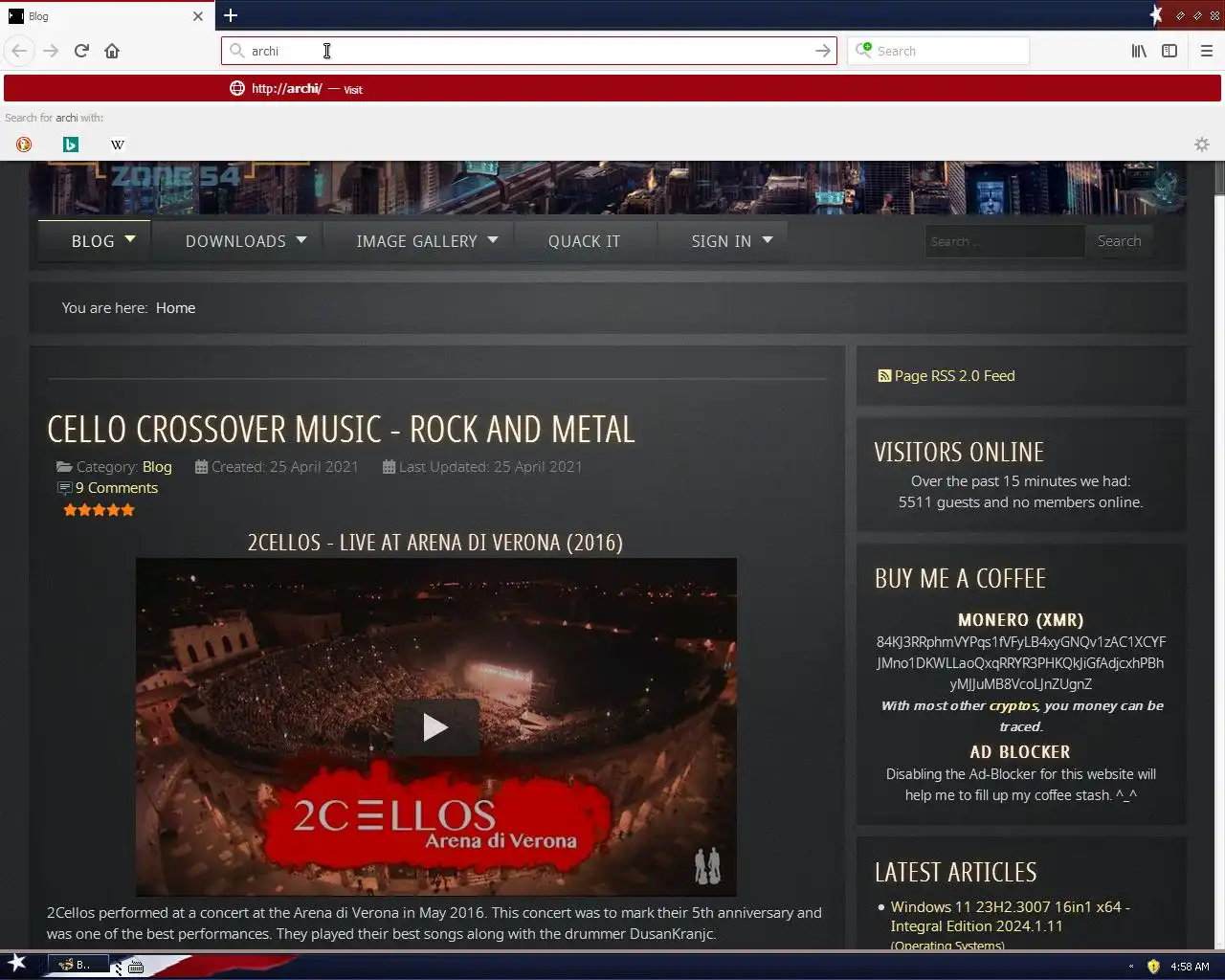The image size is (1225, 980).
Task: Open the browser home page
Action: click(112, 51)
